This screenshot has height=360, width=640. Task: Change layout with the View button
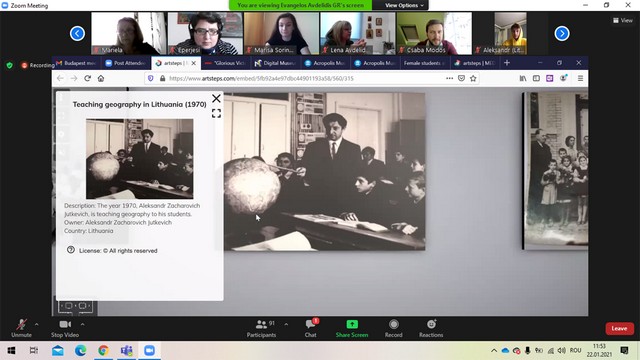[x=622, y=20]
